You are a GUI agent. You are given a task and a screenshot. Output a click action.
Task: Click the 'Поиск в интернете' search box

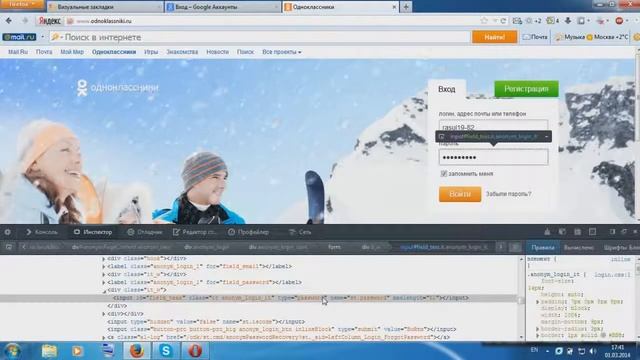tap(260, 37)
